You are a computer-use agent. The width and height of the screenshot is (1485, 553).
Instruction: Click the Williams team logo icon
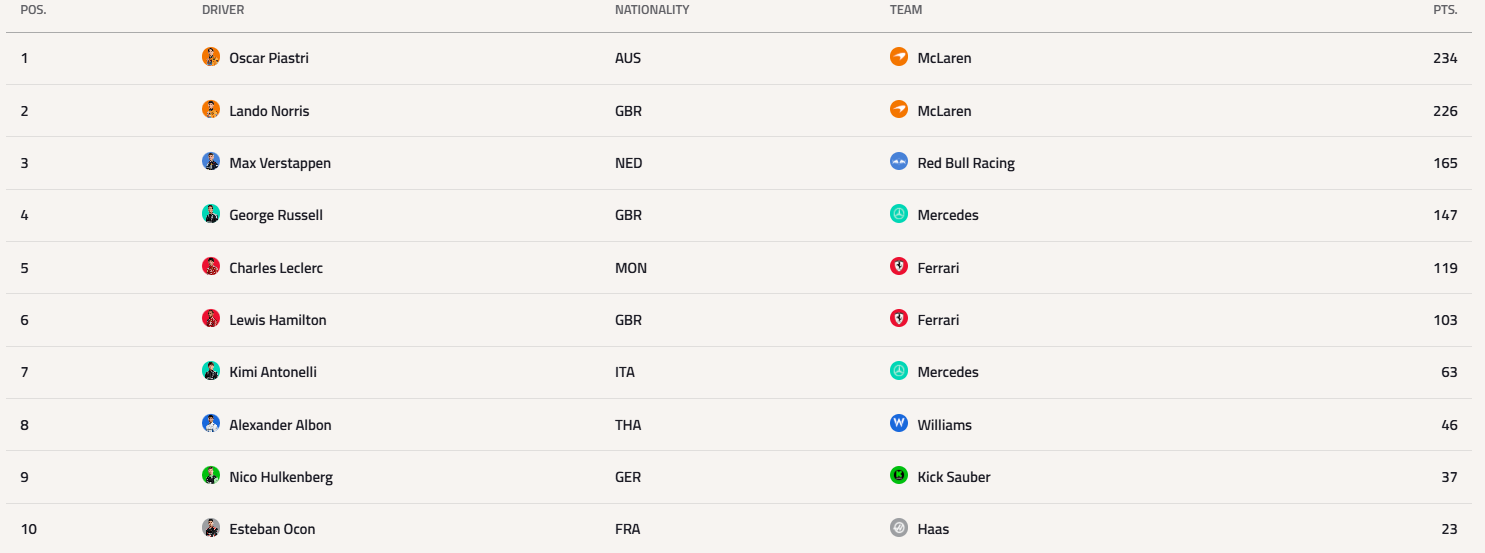pos(899,424)
